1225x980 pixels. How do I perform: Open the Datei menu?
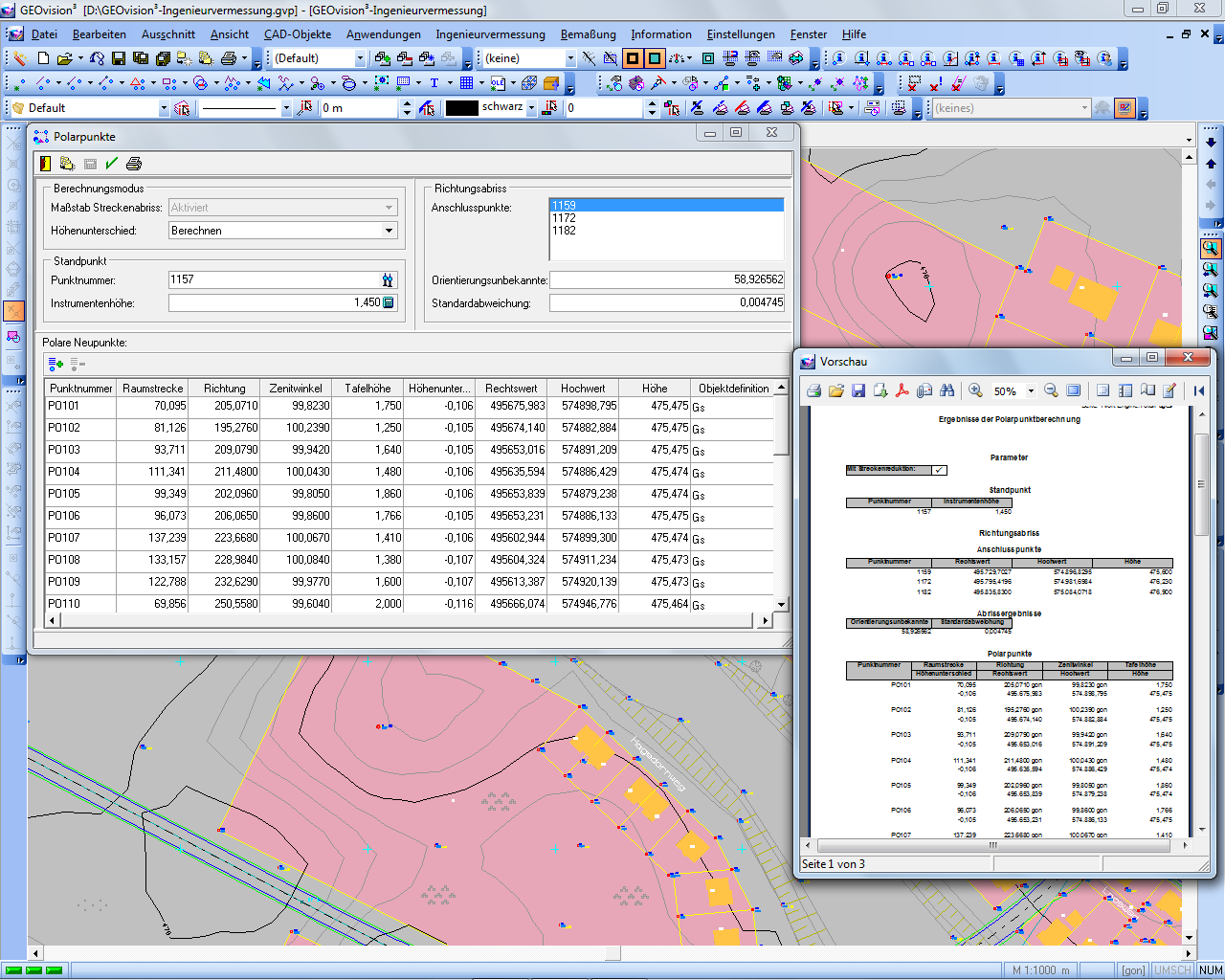tap(44, 34)
